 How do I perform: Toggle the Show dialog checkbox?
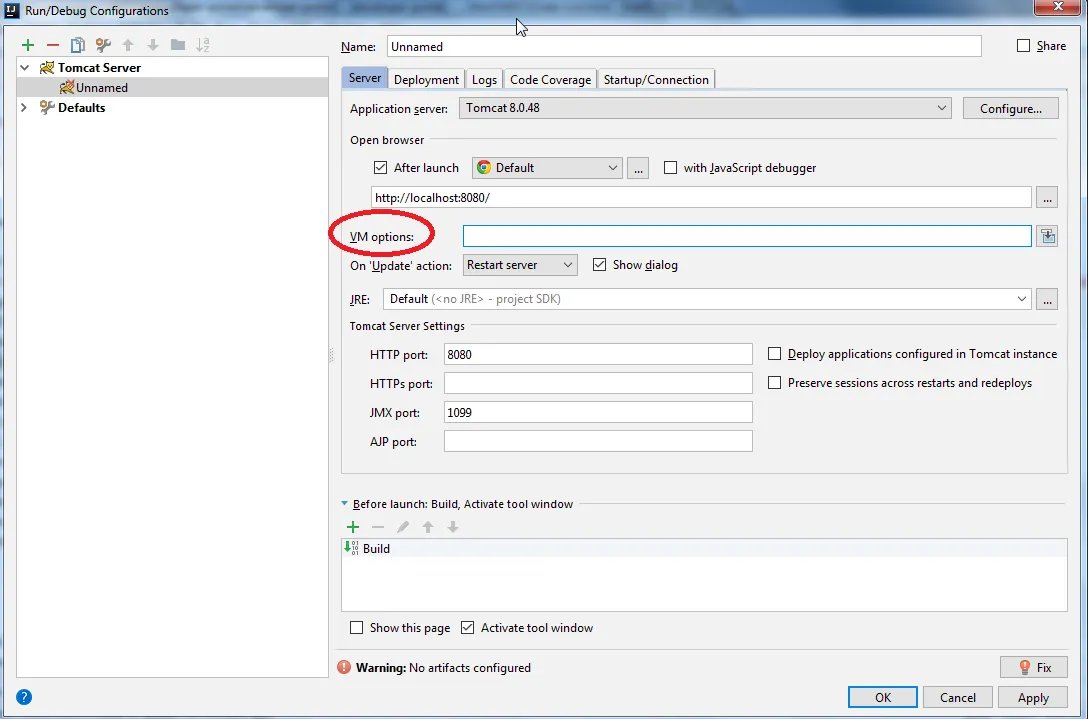pos(600,264)
